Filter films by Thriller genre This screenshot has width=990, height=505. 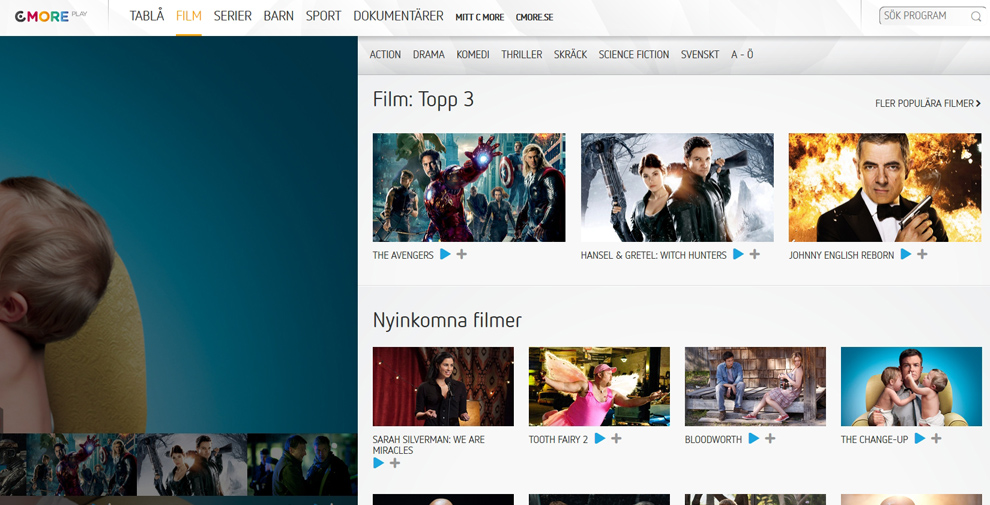521,55
